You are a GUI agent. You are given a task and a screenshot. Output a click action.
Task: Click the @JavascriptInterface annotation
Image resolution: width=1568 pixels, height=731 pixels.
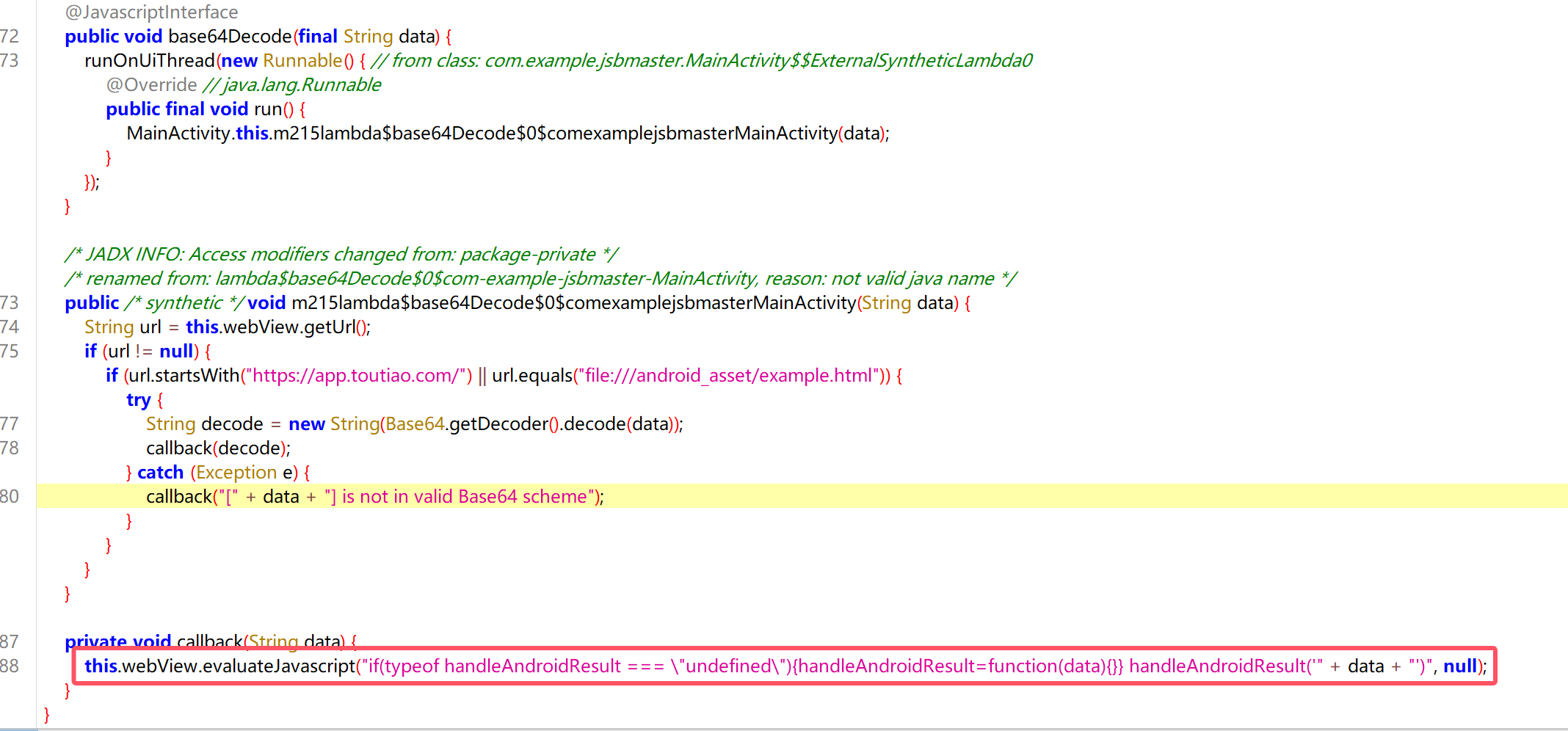[x=151, y=12]
